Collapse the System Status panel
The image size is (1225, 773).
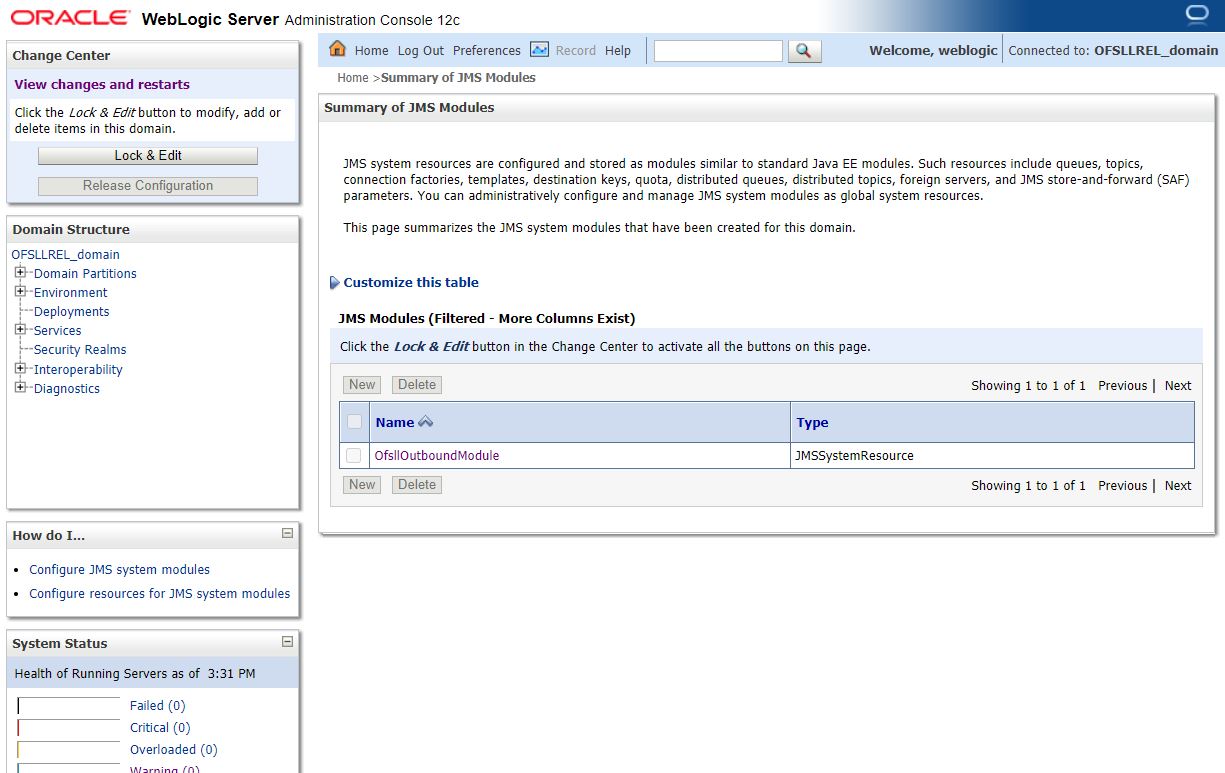[287, 642]
